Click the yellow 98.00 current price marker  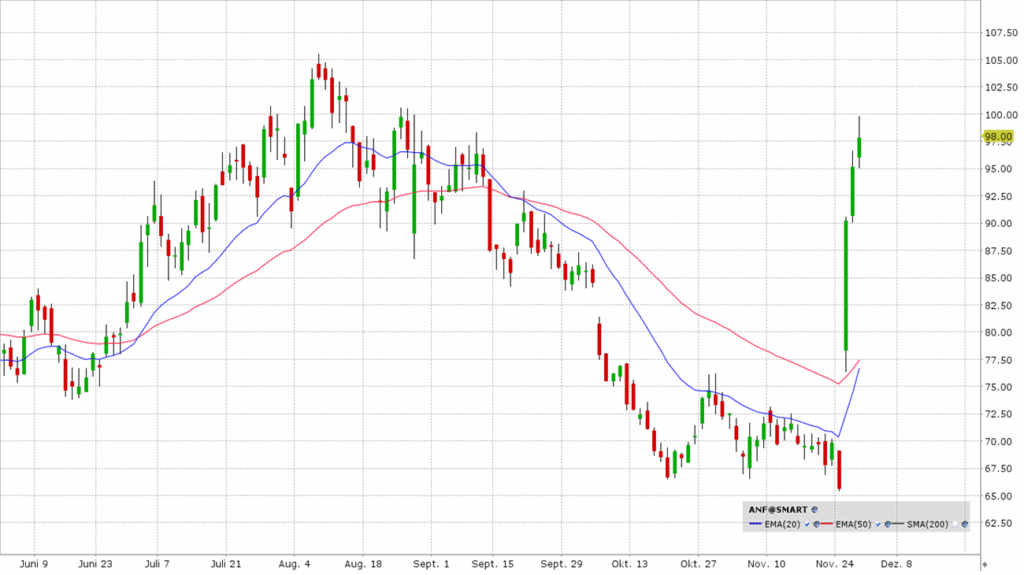coord(998,136)
